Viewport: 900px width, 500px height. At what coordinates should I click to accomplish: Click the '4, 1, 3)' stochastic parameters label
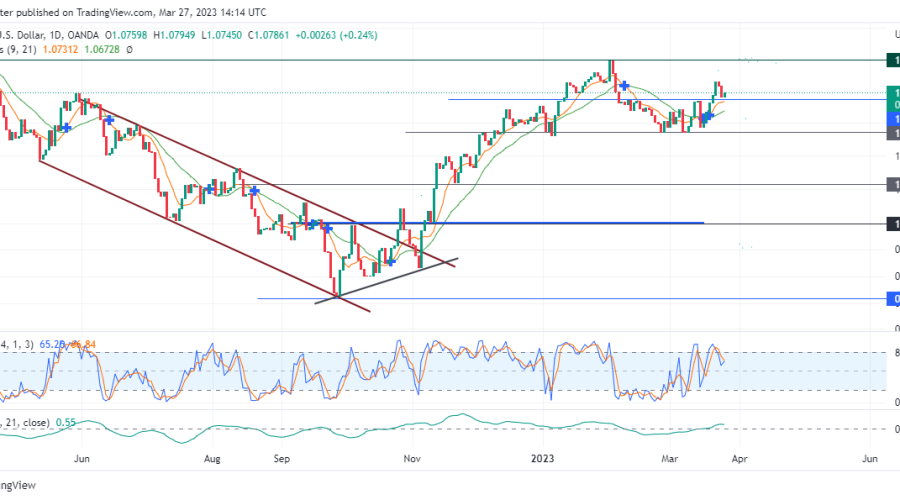click(17, 344)
